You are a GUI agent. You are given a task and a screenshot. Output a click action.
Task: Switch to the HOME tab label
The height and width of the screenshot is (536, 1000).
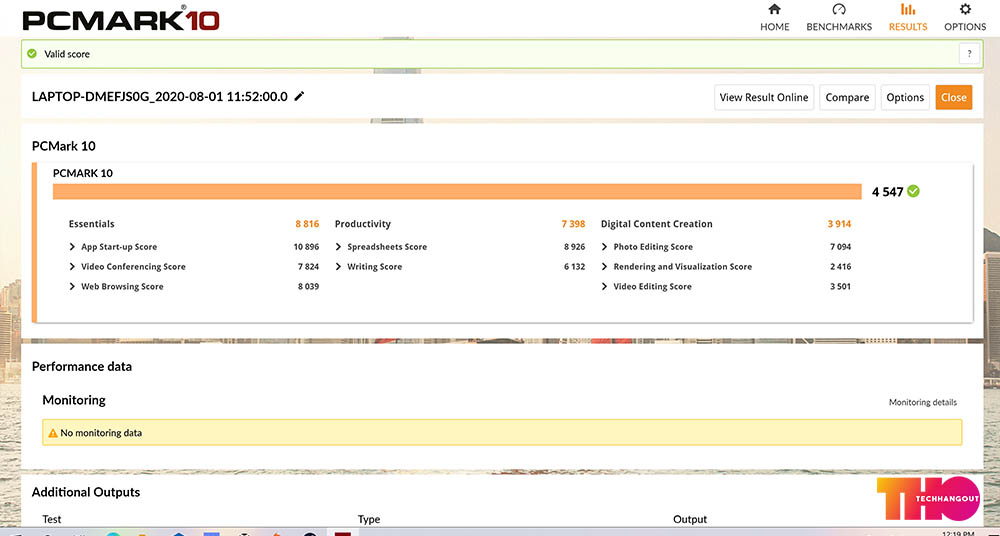click(774, 27)
